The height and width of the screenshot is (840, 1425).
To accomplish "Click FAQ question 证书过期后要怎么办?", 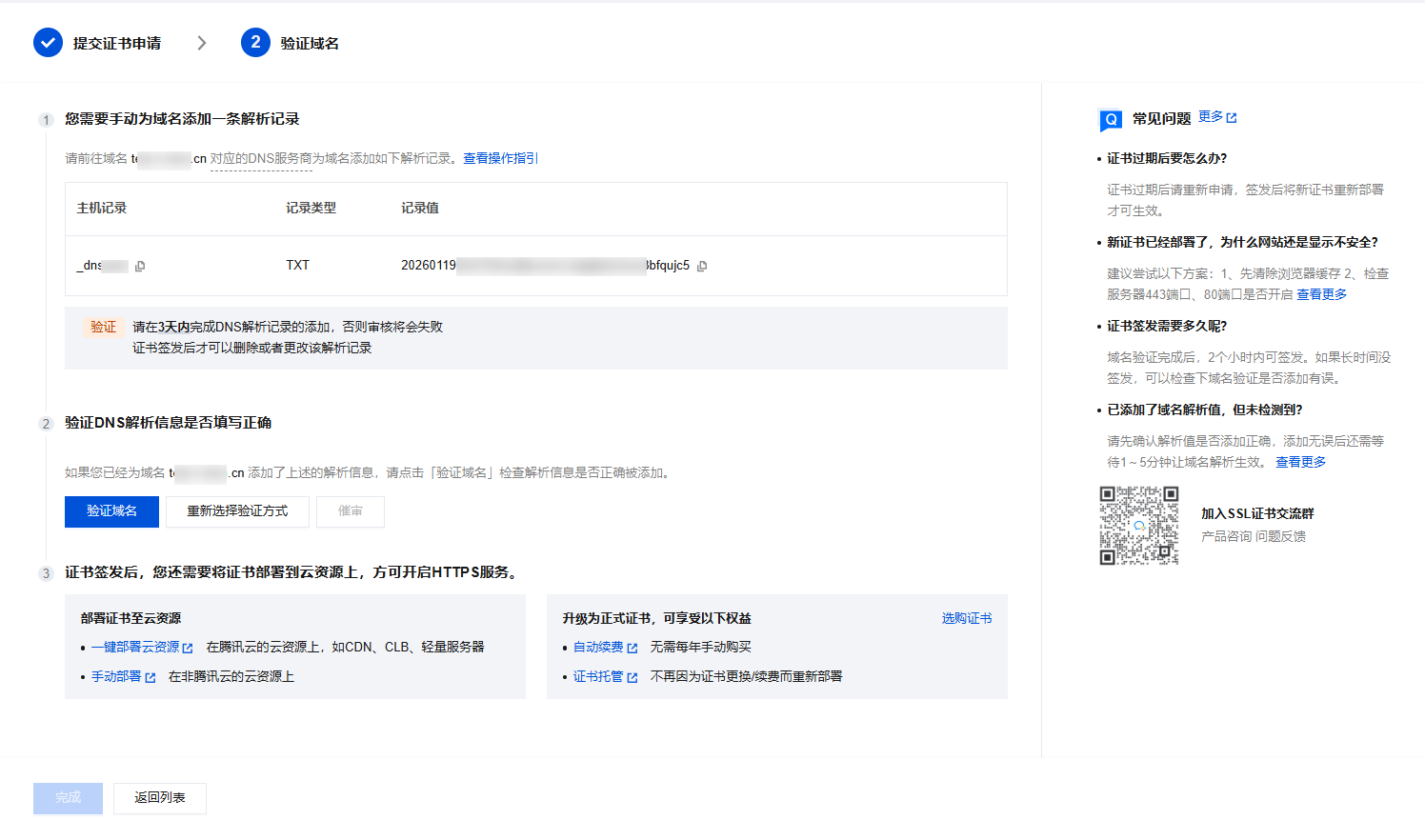I will (x=1167, y=159).
